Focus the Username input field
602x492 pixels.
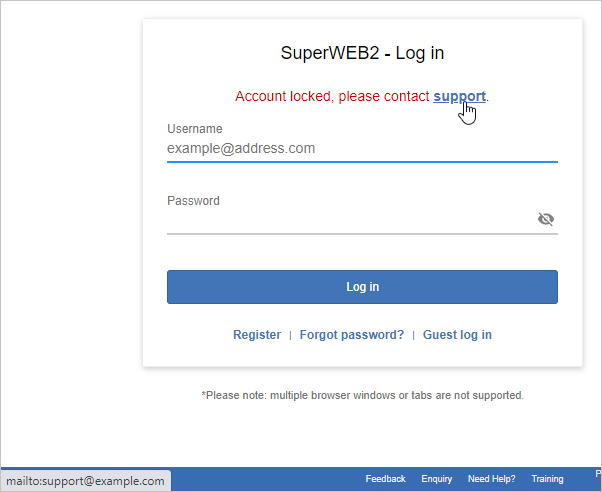point(361,149)
